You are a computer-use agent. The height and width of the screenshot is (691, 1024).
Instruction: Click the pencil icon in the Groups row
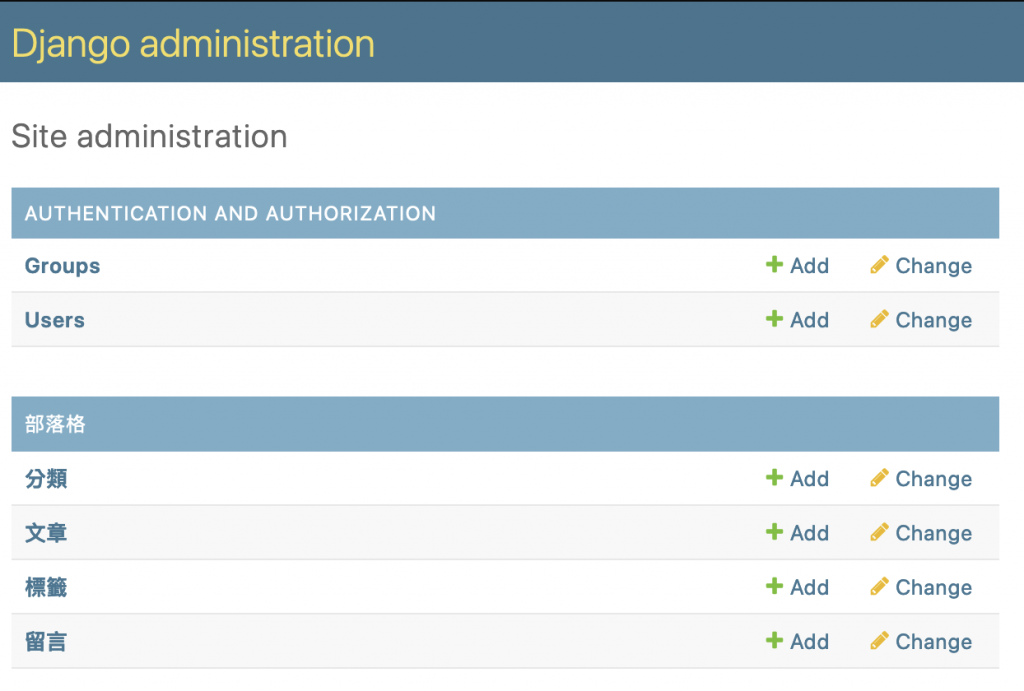[879, 265]
